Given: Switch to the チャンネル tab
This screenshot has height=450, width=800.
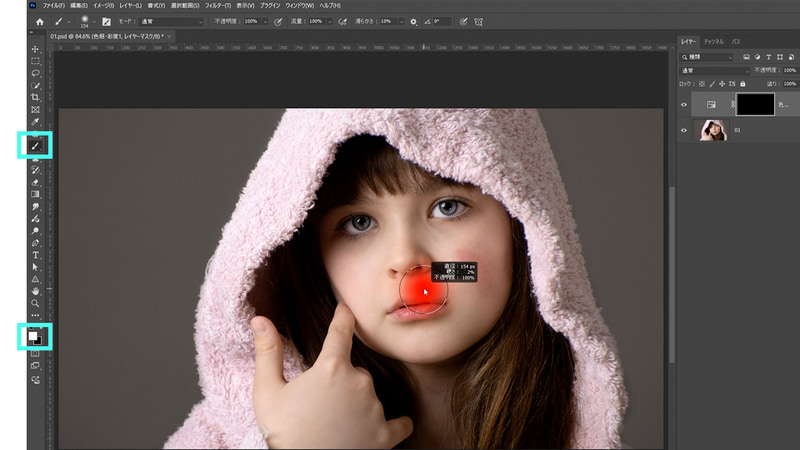Looking at the screenshot, I should [714, 41].
